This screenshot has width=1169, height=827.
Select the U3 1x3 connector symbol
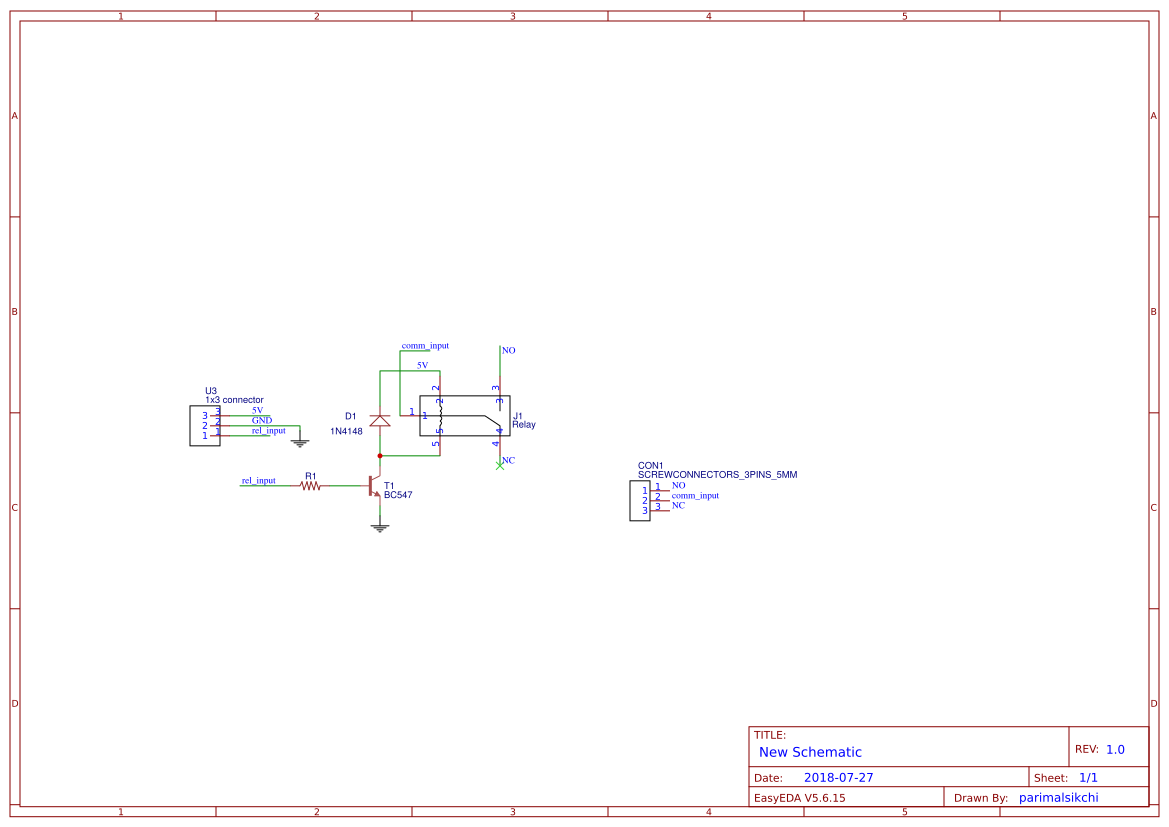[204, 425]
